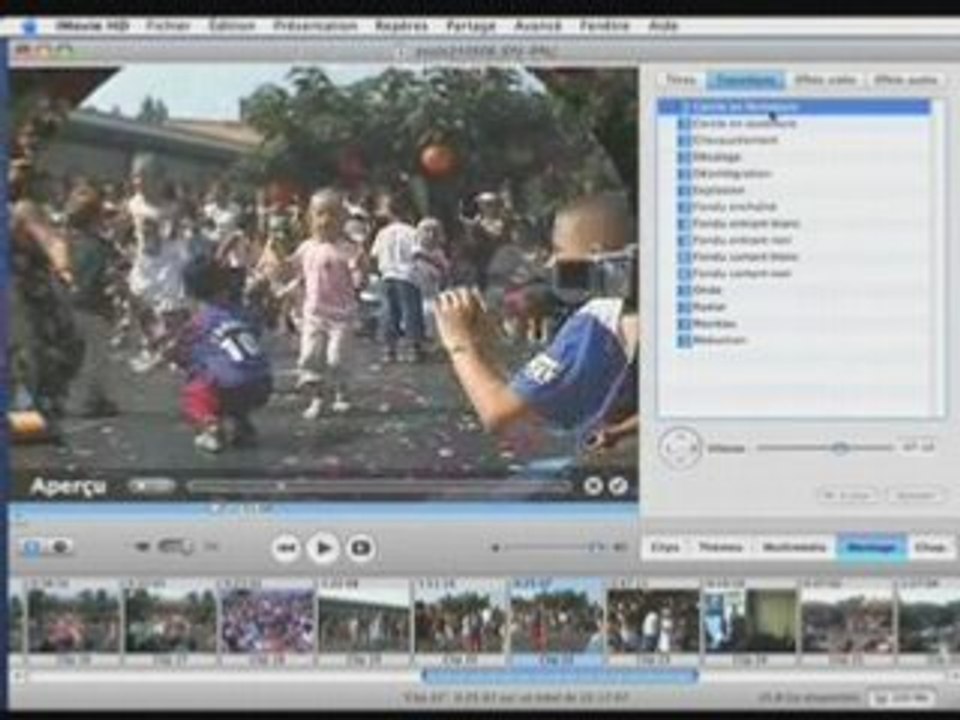The image size is (960, 720).
Task: Select the Fondu entrant noir transition
Action: pyautogui.click(x=794, y=240)
